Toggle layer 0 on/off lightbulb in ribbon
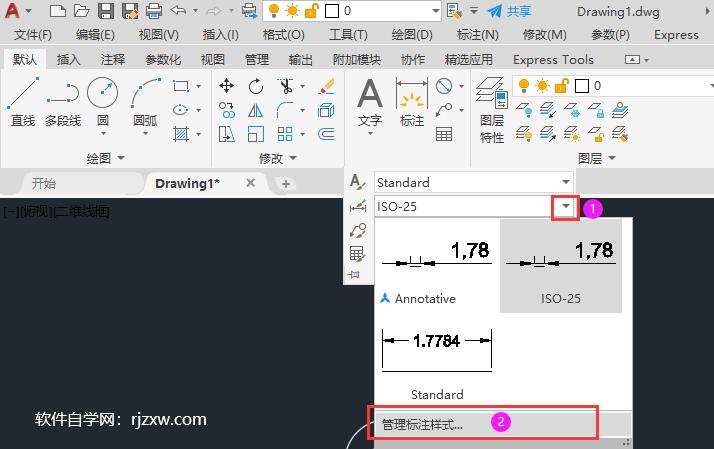Screen dimensions: 714x449 pyautogui.click(x=524, y=85)
